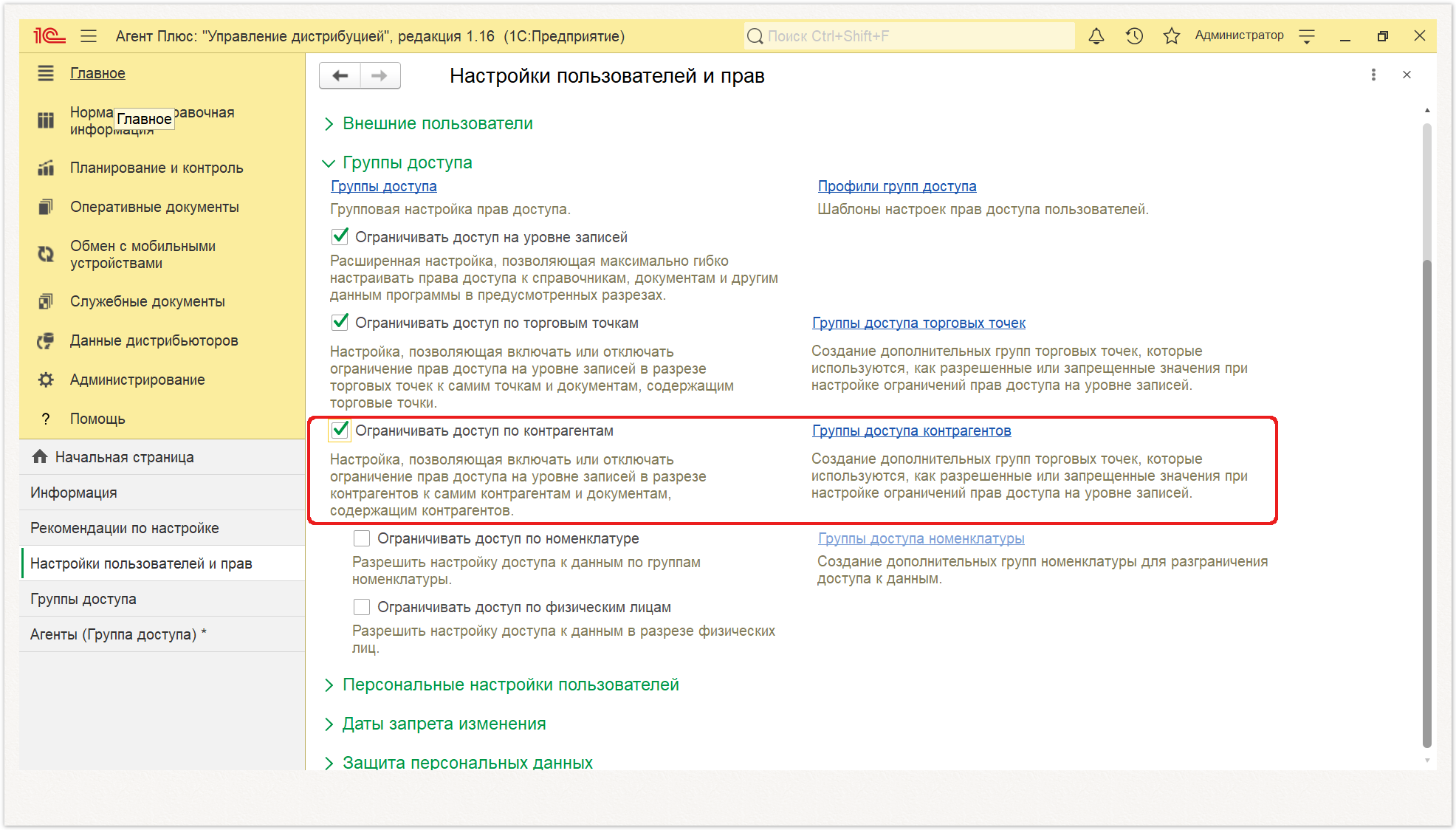The width and height of the screenshot is (1456, 830).
Task: Switch to Начальная страница tab
Action: click(162, 457)
